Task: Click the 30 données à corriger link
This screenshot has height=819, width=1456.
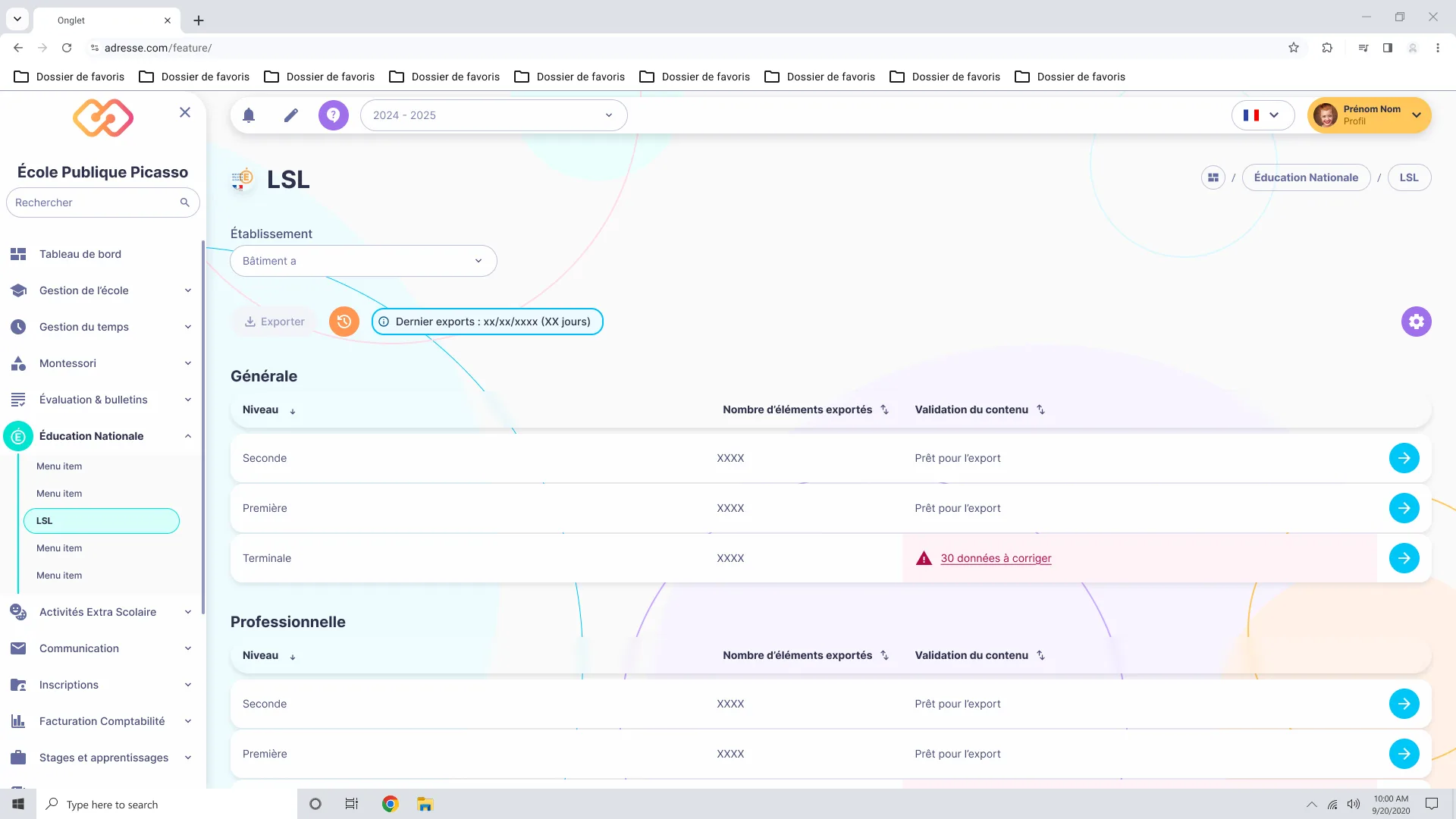Action: point(996,558)
